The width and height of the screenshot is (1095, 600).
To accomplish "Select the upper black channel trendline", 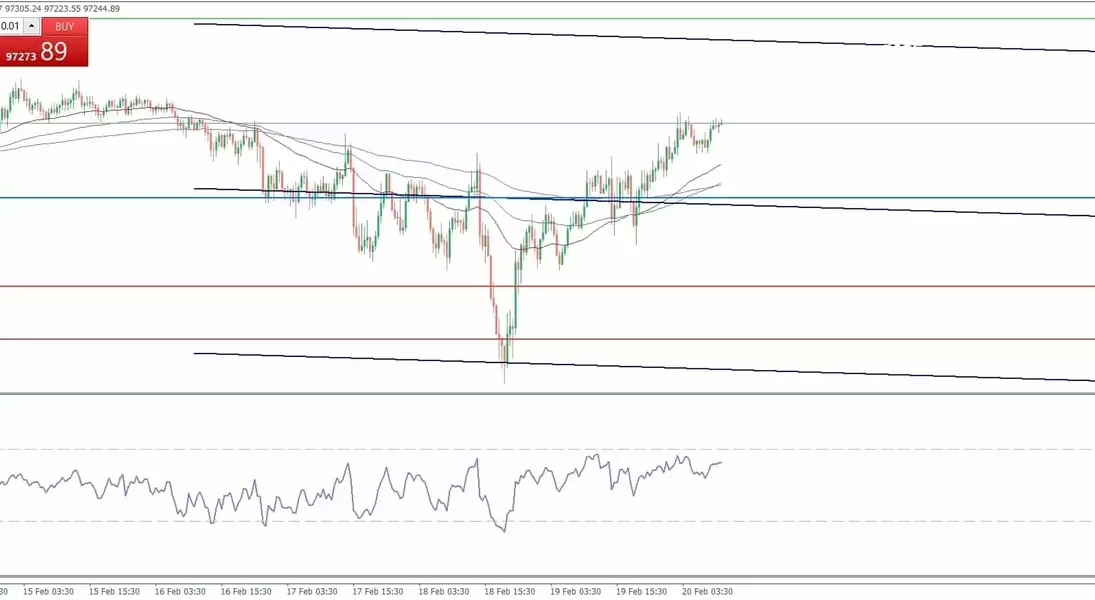I will pyautogui.click(x=640, y=37).
